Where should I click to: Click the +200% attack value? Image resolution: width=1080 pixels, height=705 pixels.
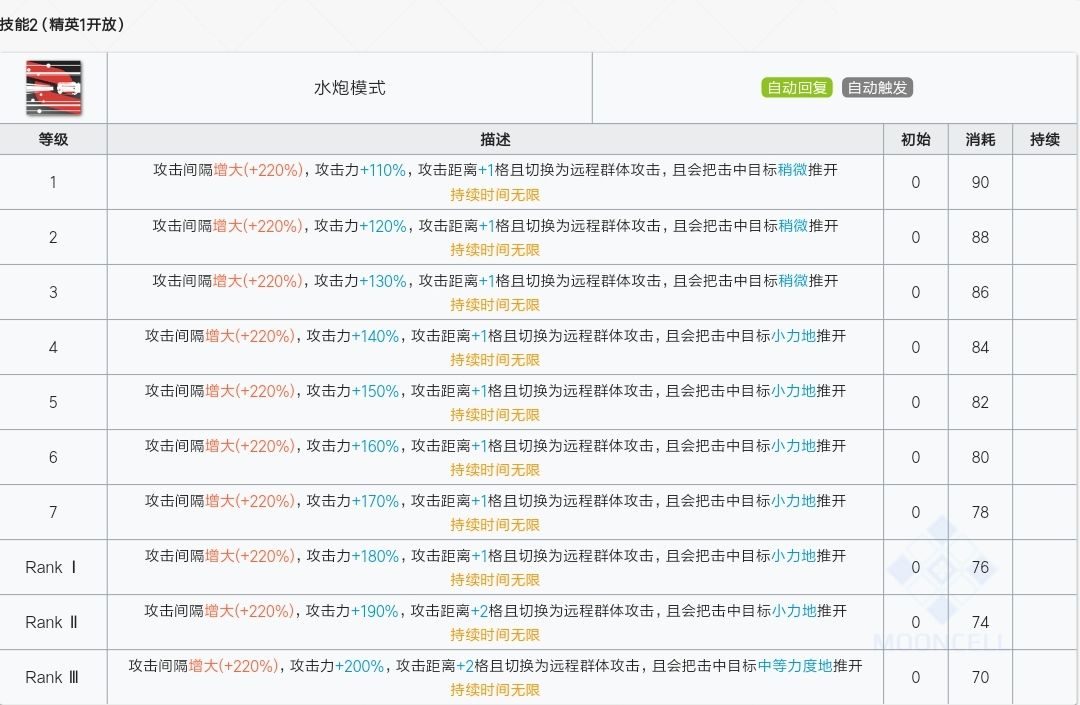coord(360,666)
